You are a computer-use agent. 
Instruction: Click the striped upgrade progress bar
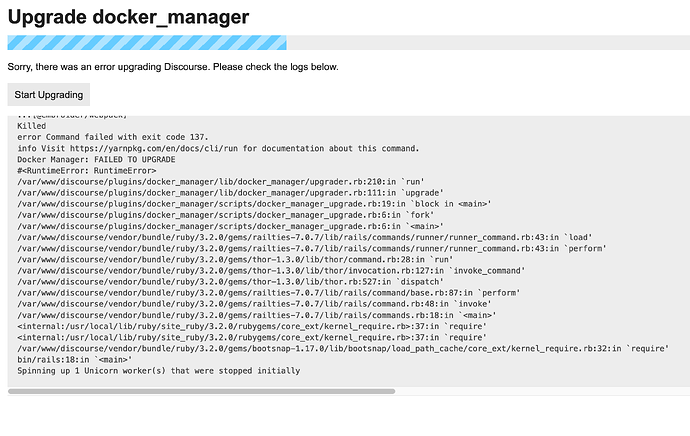[147, 43]
